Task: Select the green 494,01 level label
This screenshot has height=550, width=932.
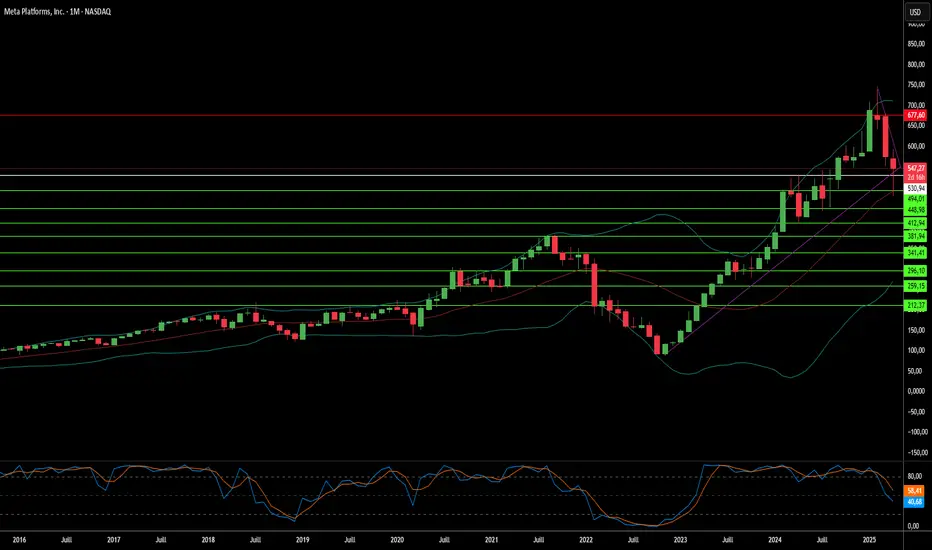Action: [x=915, y=199]
